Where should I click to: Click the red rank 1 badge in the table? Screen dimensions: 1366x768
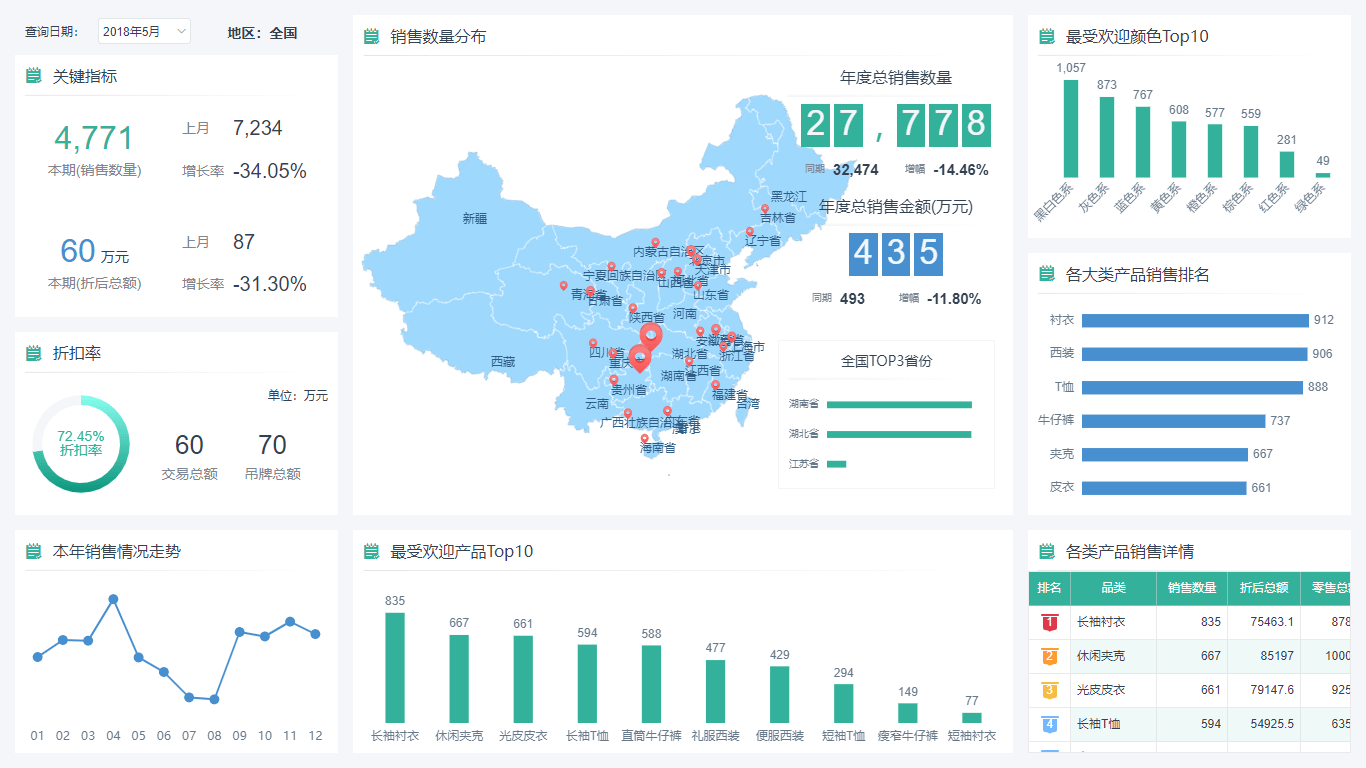(1049, 623)
